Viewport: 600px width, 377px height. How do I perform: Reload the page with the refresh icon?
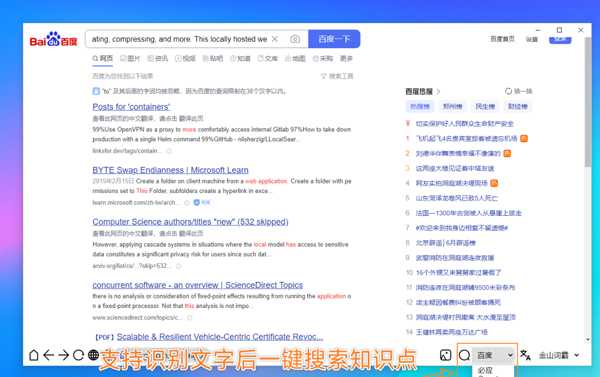click(x=78, y=355)
